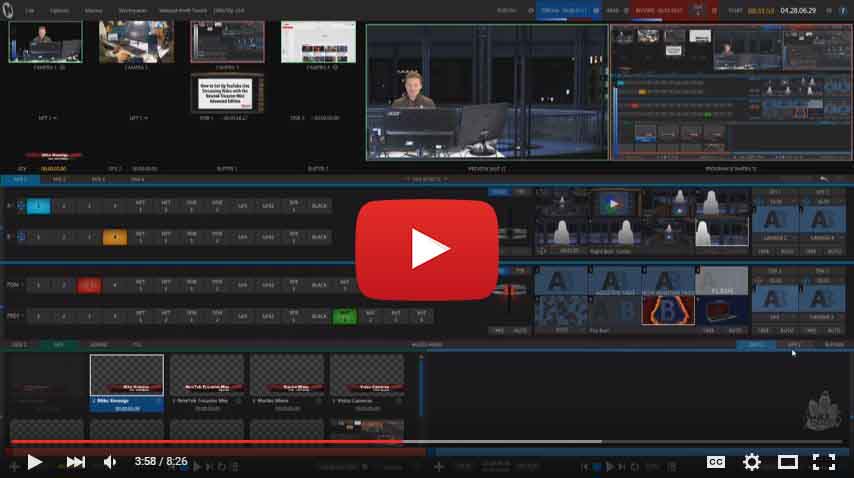Viewport: 854px width, 478px height.
Task: Select Camera 2 monitor thumbnail
Action: pyautogui.click(x=136, y=42)
